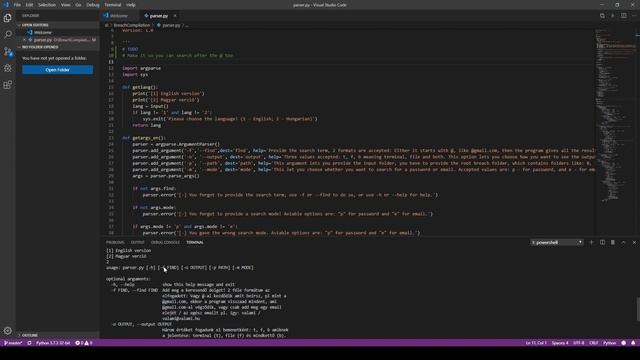The width and height of the screenshot is (640, 360).
Task: Click errors and warnings count in status bar
Action: point(84,343)
